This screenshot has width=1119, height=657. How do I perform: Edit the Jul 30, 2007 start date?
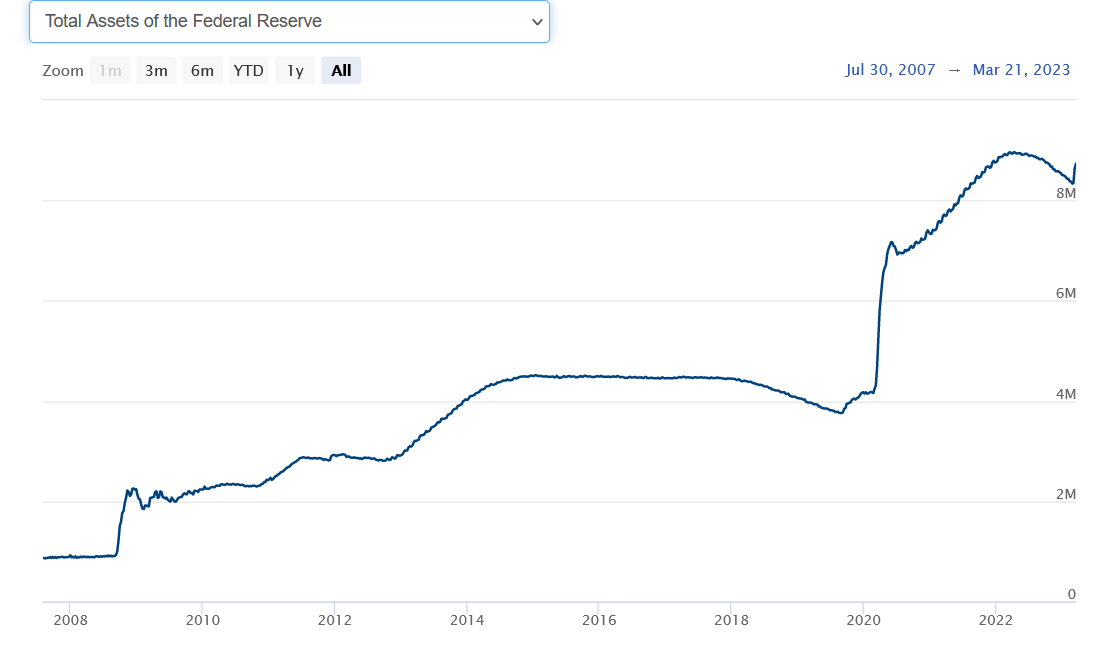point(890,70)
